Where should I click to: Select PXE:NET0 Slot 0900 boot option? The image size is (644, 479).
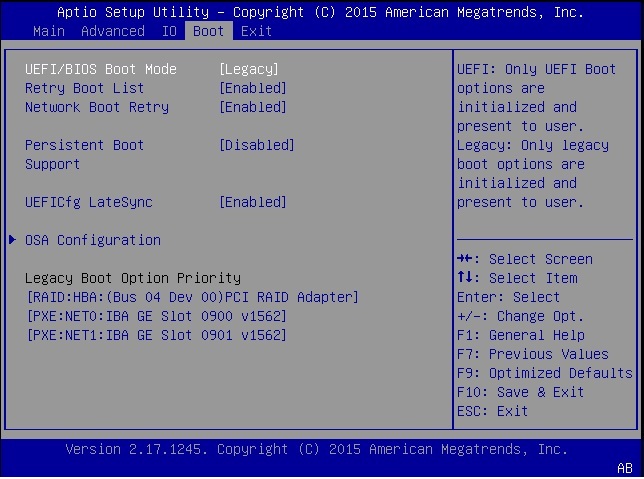click(156, 316)
